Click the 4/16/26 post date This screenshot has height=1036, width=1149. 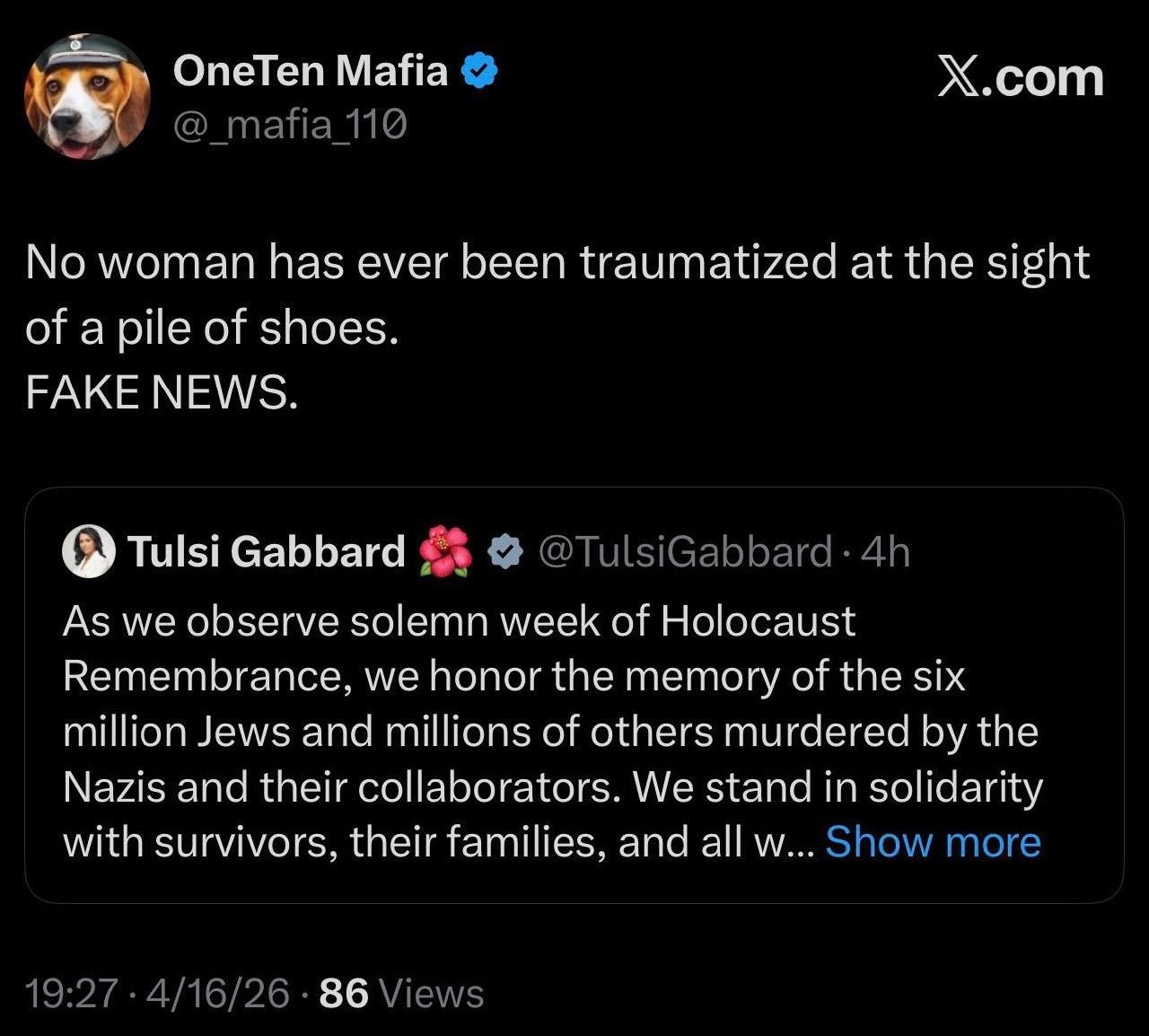coord(218,993)
